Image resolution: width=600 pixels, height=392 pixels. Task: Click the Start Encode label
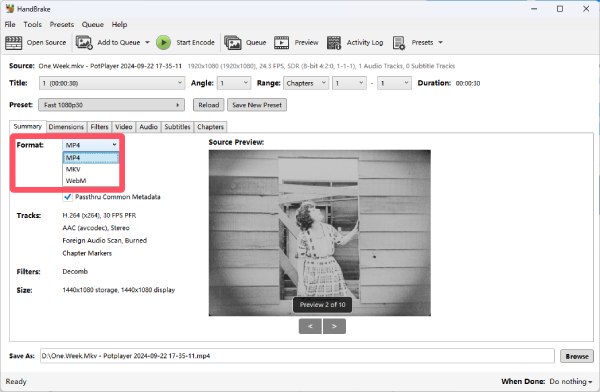(x=195, y=42)
